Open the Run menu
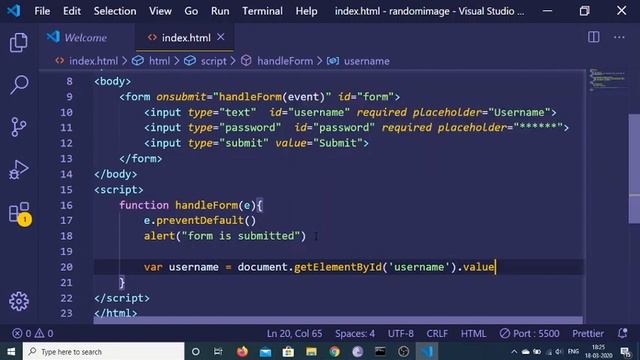This screenshot has height=360, width=640. coord(220,11)
